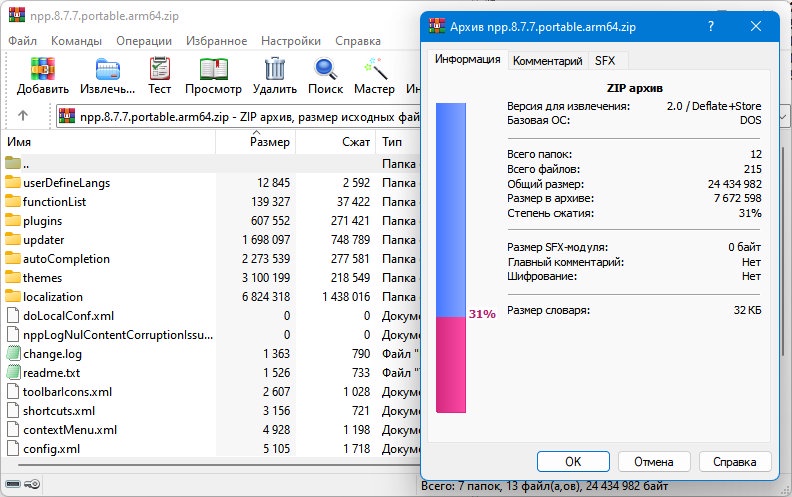
Task: Click the Удалить trash bin icon
Action: coord(275,69)
